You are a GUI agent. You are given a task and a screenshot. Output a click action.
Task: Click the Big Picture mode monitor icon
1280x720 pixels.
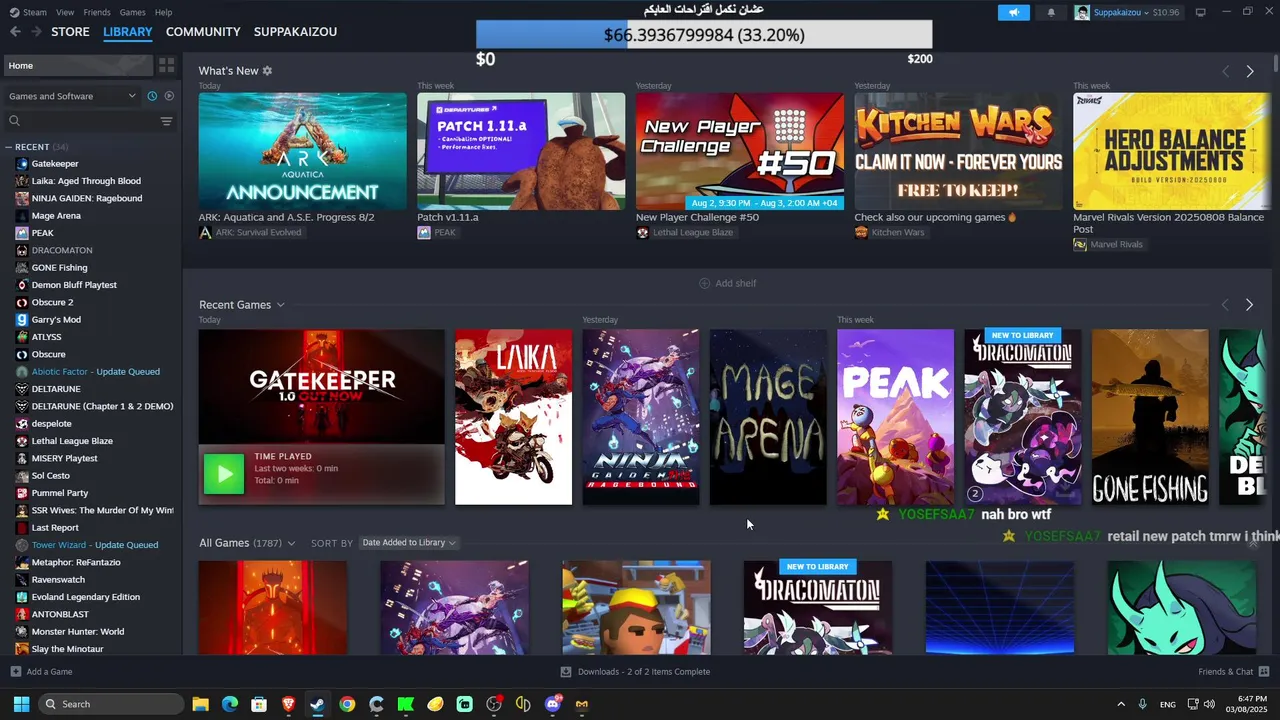(1200, 13)
